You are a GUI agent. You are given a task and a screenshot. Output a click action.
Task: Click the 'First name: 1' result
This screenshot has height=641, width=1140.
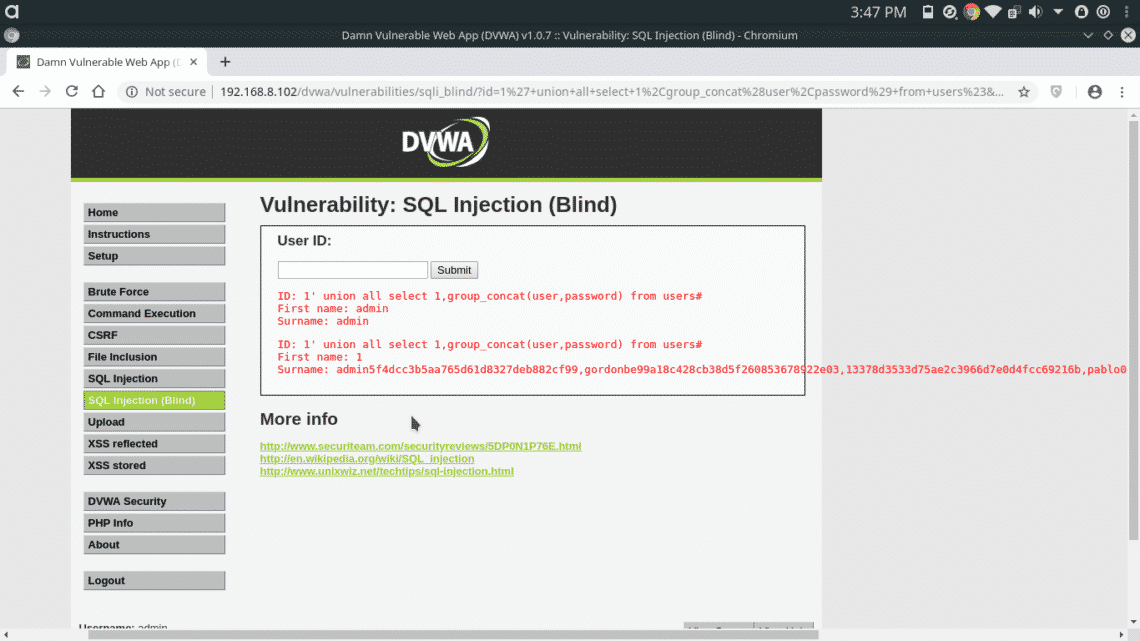[x=319, y=357]
